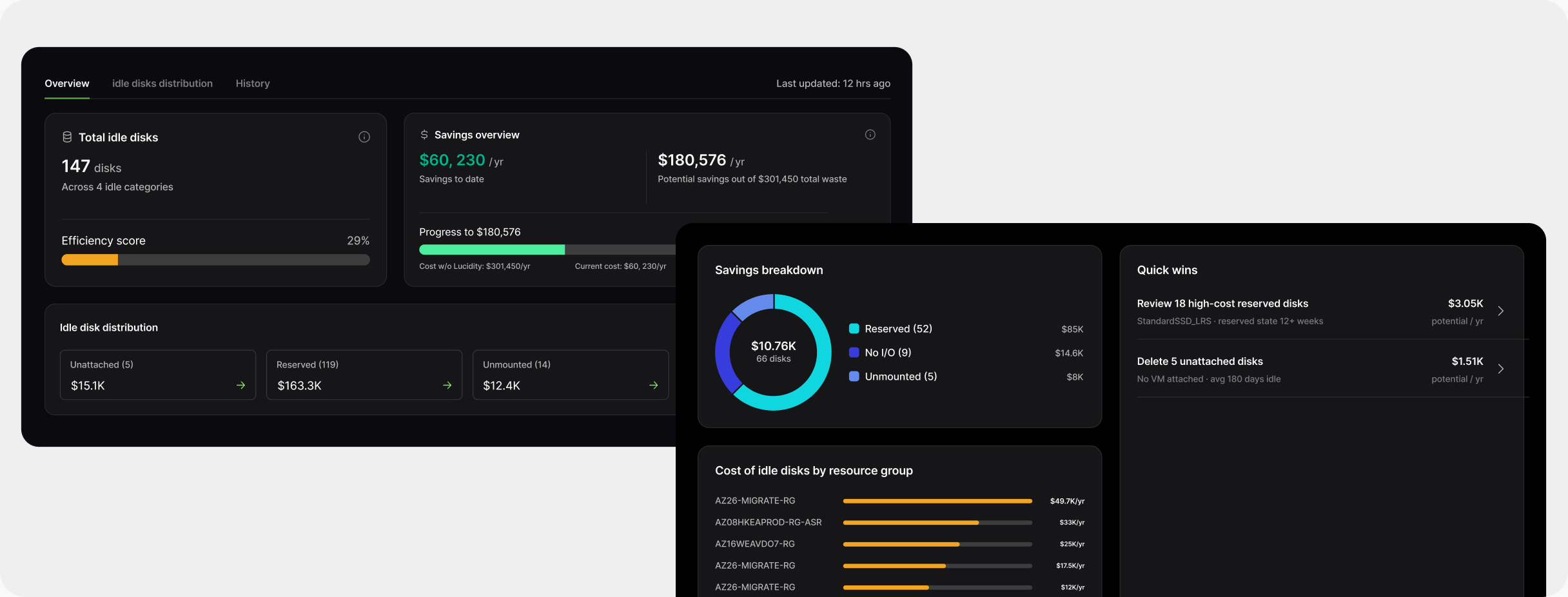1568x597 pixels.
Task: Click Across 4 idle categories text
Action: tap(117, 187)
